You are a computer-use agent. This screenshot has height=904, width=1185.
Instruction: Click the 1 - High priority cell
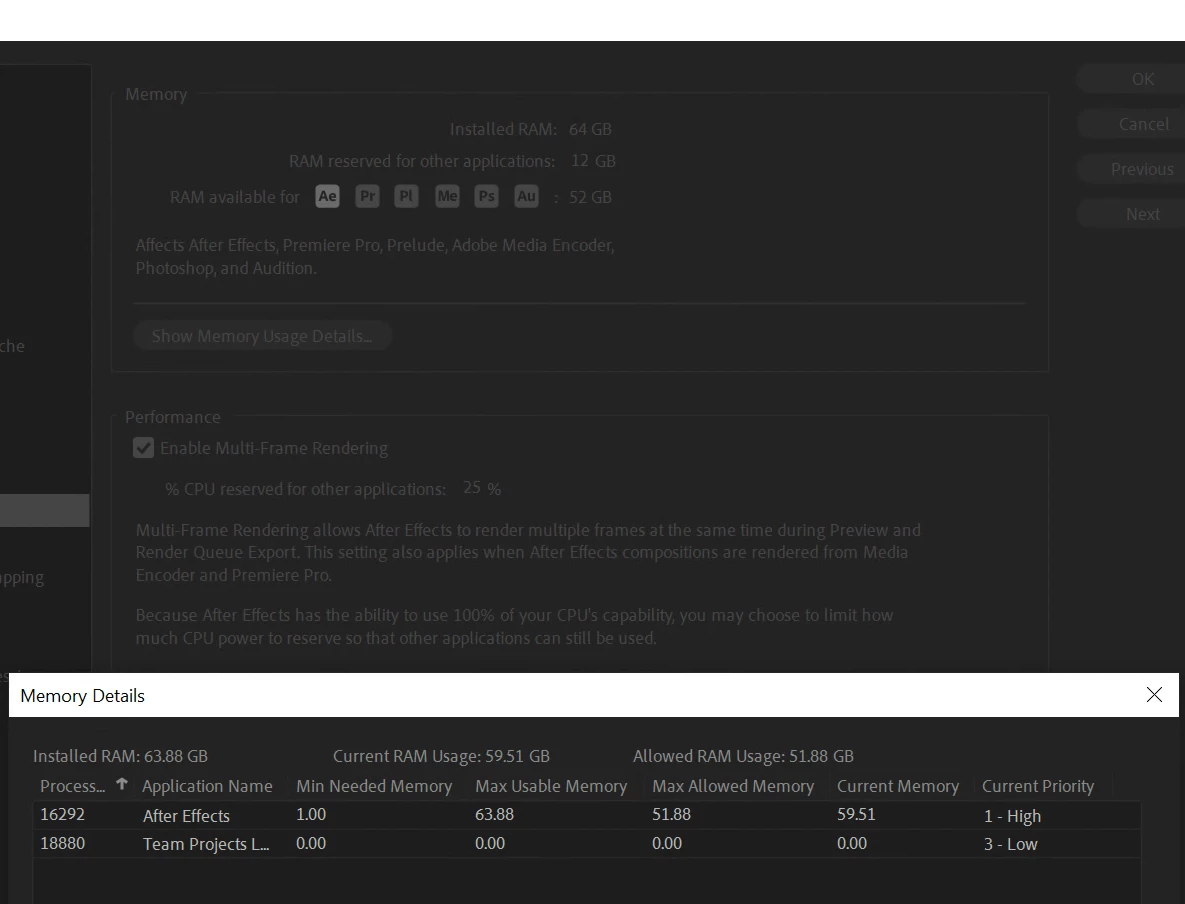click(x=1012, y=816)
